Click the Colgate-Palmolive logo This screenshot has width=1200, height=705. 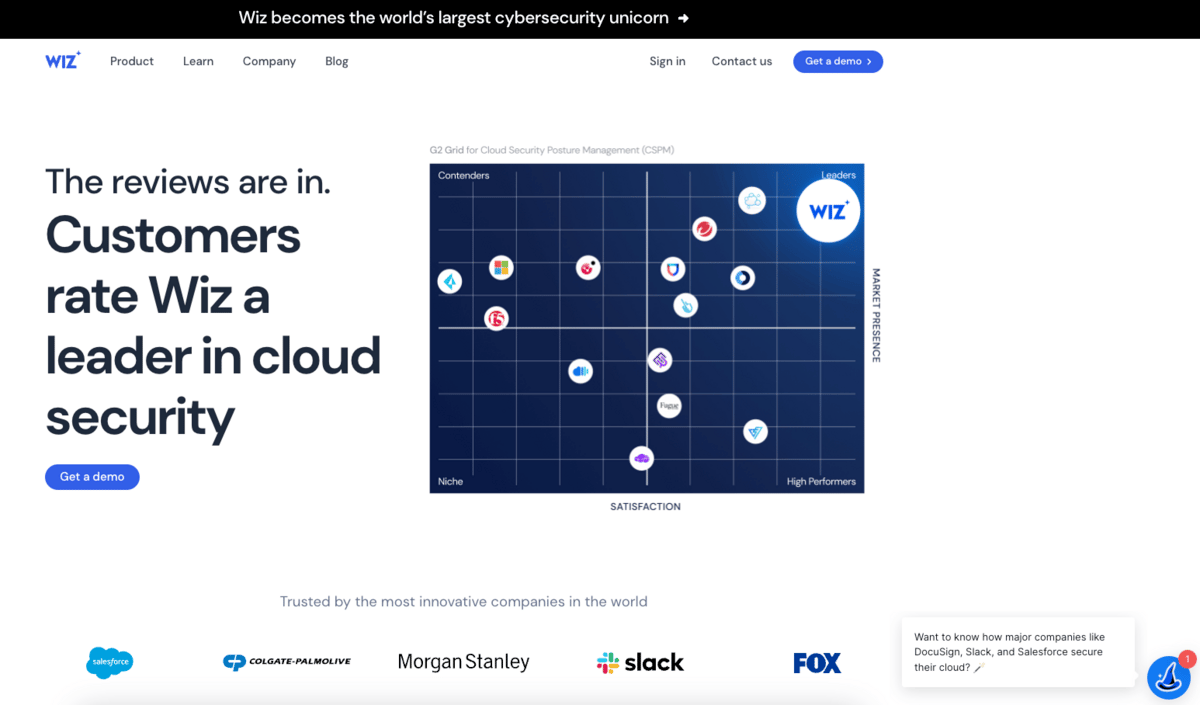click(x=287, y=662)
